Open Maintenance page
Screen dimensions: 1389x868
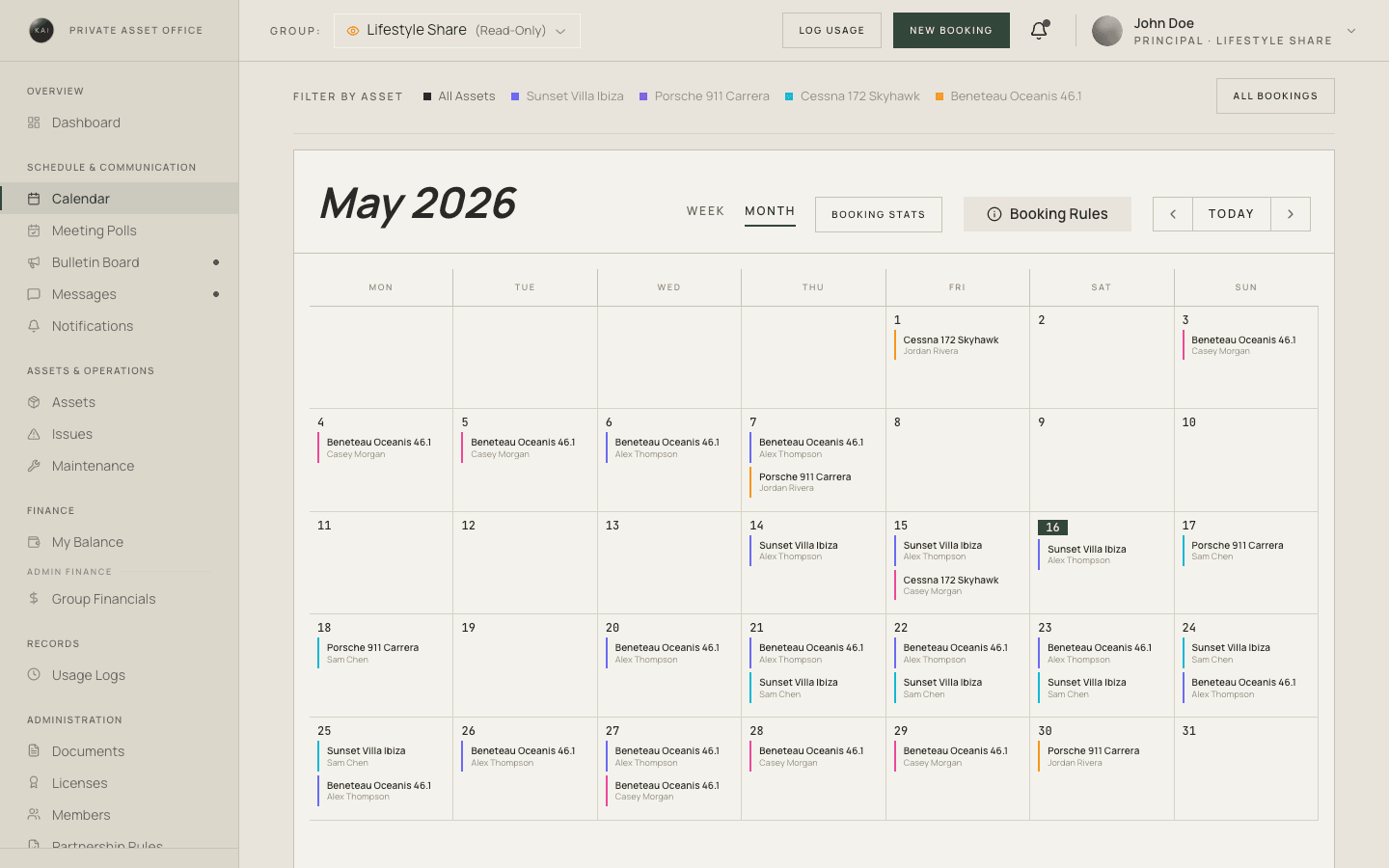coord(120,466)
